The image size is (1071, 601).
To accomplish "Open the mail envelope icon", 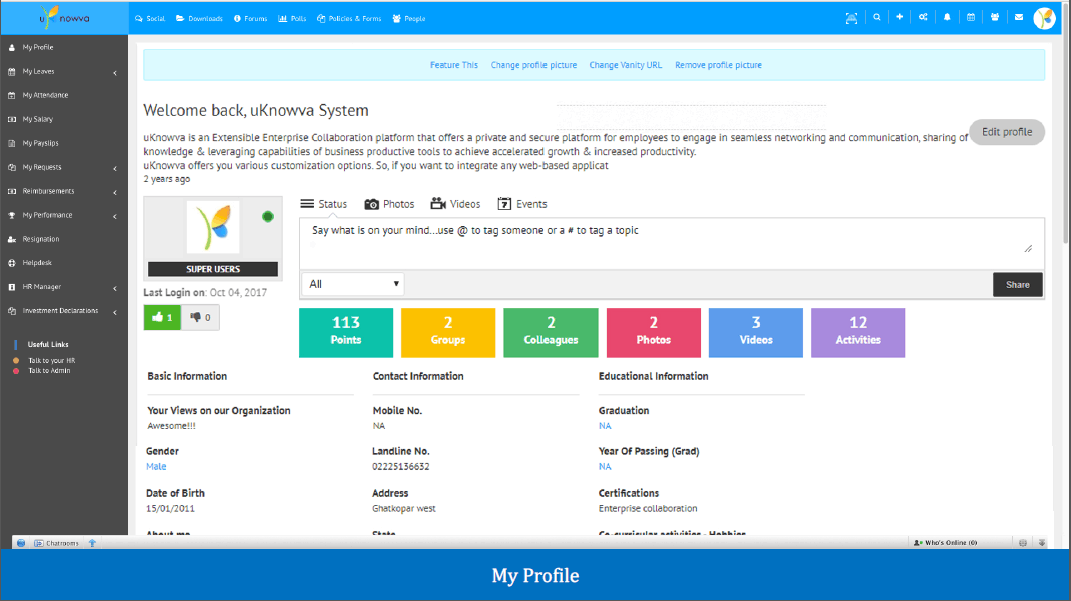I will tap(1018, 18).
